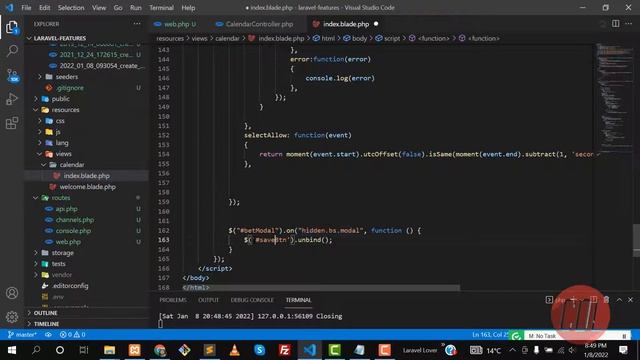Open Skype from the taskbar

[260, 350]
